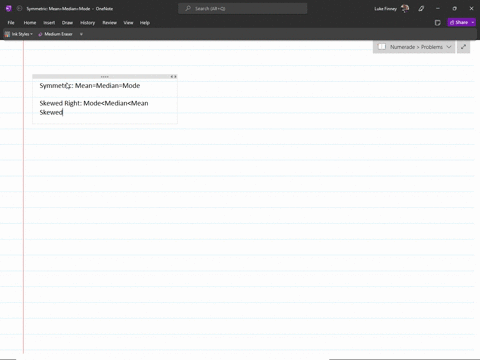Open the Help tab
This screenshot has height=360, width=480.
click(145, 23)
